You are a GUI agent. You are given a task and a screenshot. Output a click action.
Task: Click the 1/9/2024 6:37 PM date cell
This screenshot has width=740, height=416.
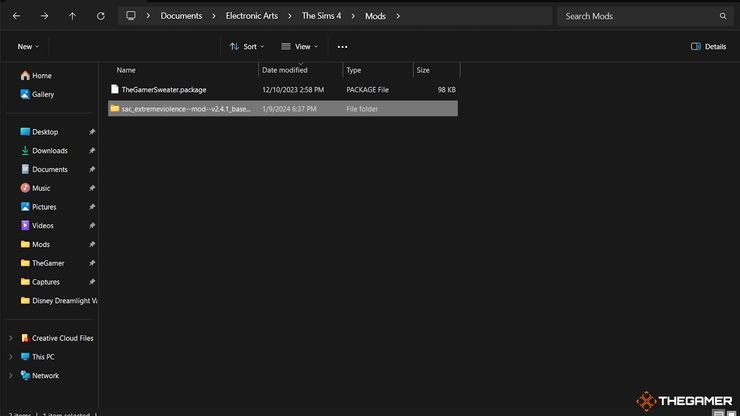pos(289,109)
